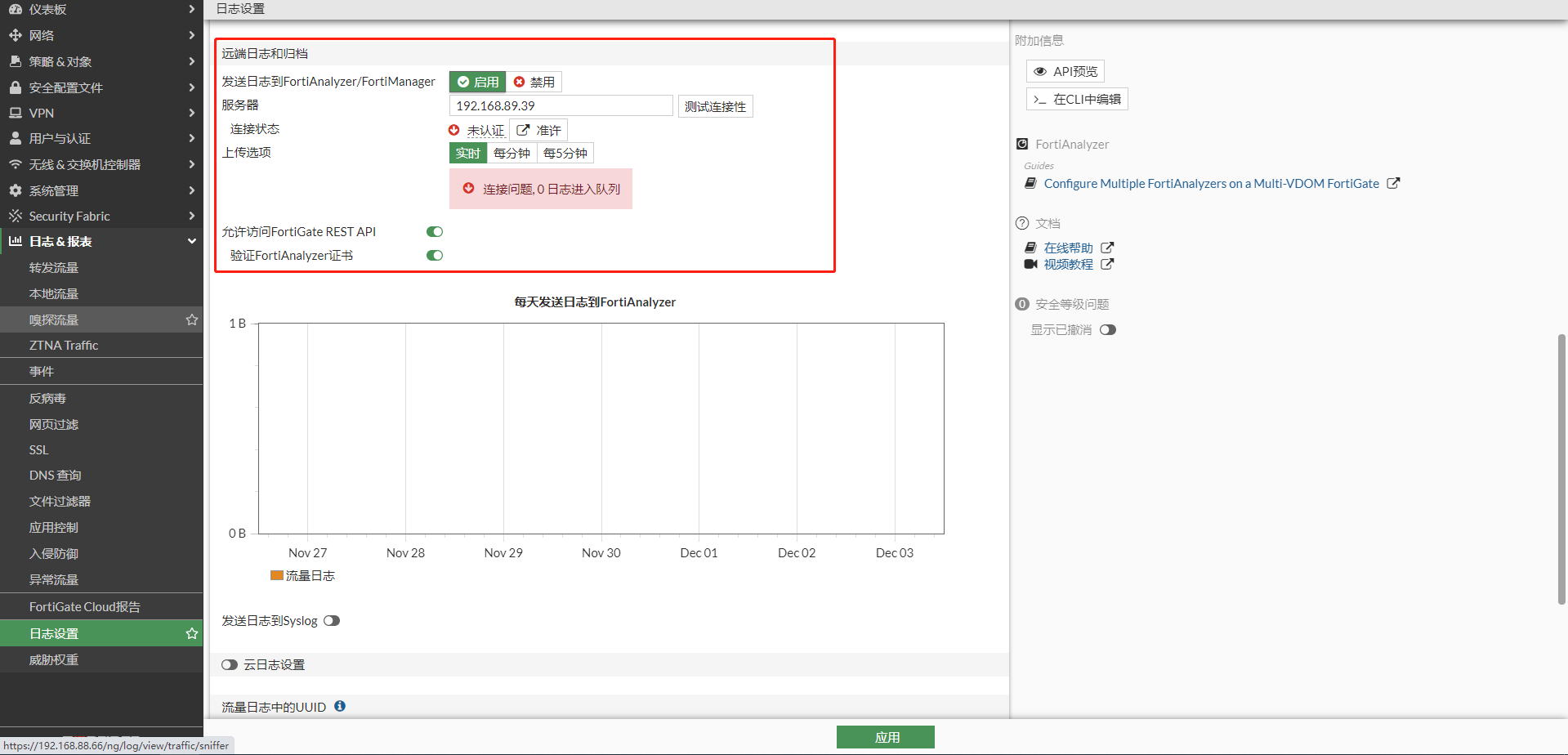Image resolution: width=1568 pixels, height=755 pixels.
Task: Enable 发送日志到Syslog toggle
Action: tap(332, 621)
